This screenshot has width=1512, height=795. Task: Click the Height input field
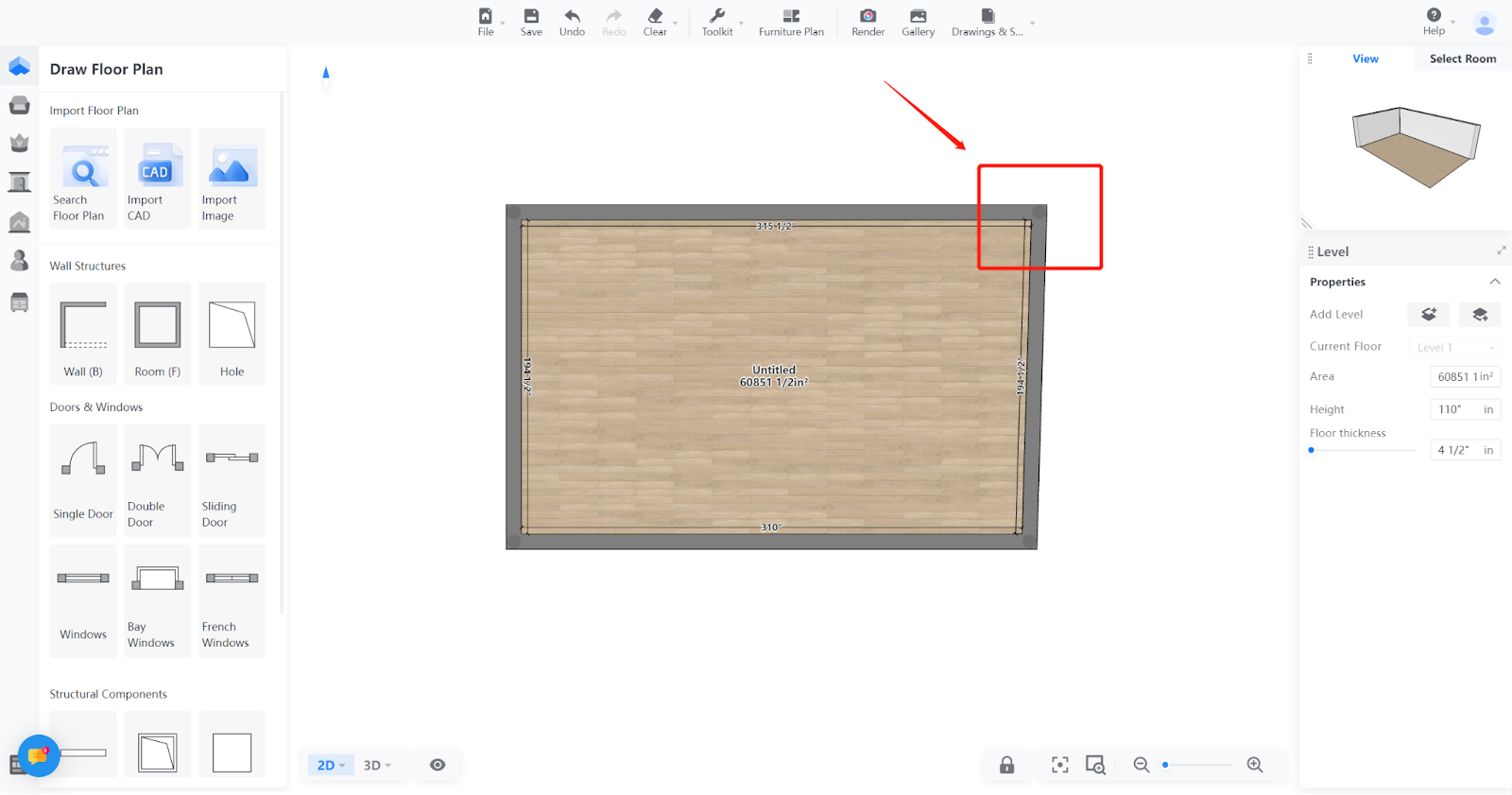pos(1453,409)
